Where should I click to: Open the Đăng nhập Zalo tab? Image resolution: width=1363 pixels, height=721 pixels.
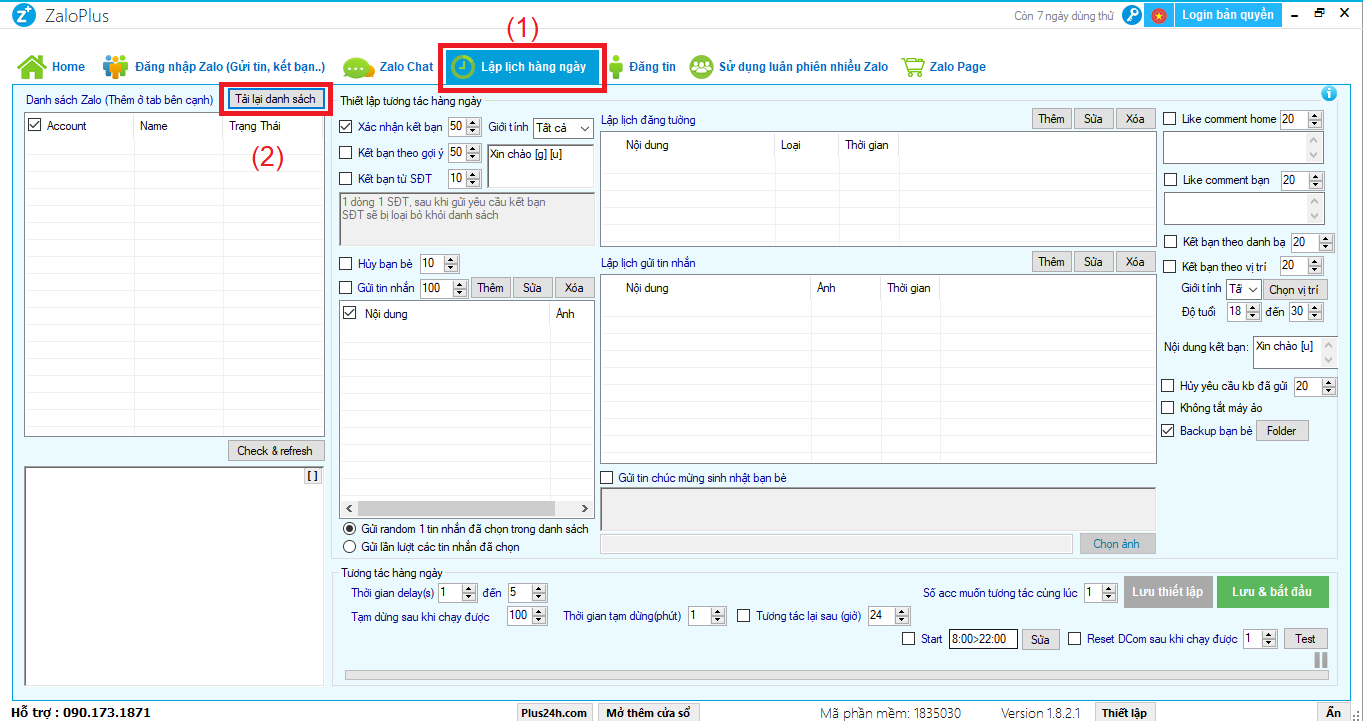coord(214,67)
